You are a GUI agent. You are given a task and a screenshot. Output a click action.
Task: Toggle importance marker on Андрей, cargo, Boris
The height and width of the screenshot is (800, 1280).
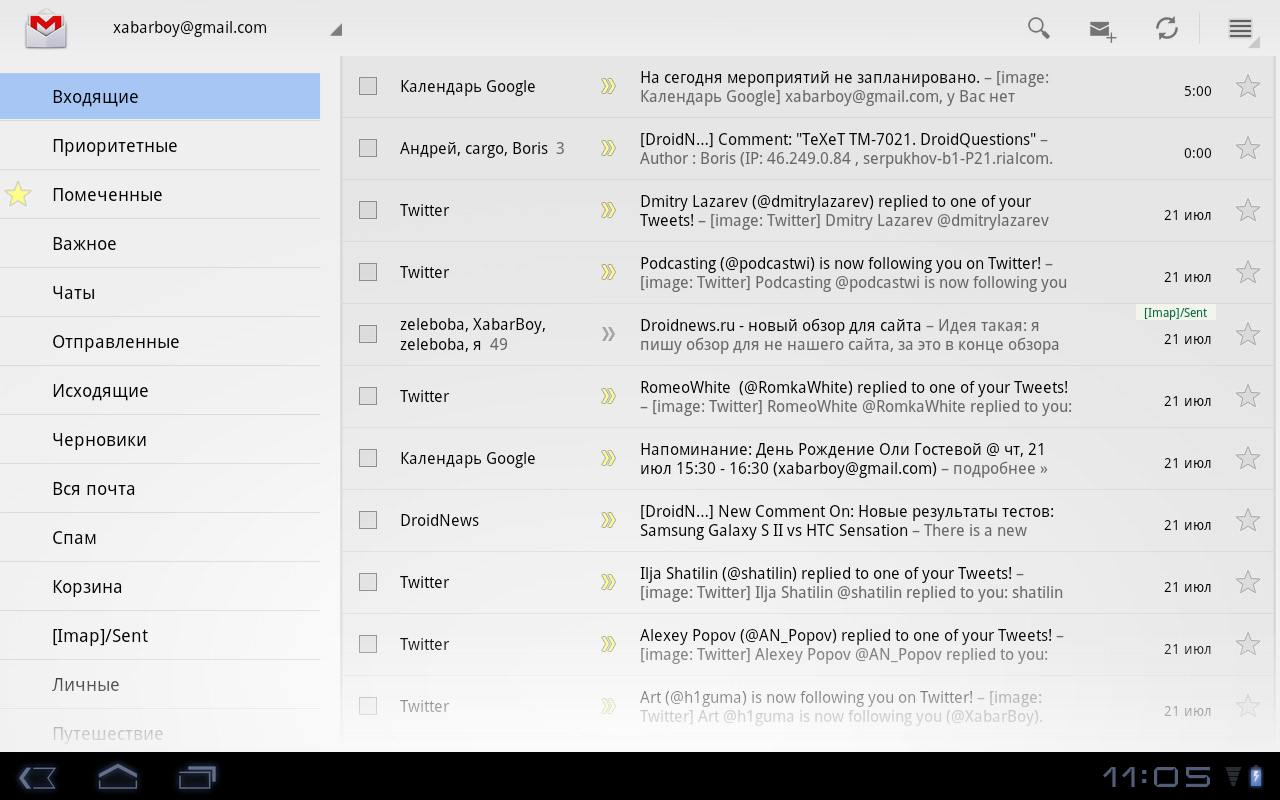coord(608,148)
